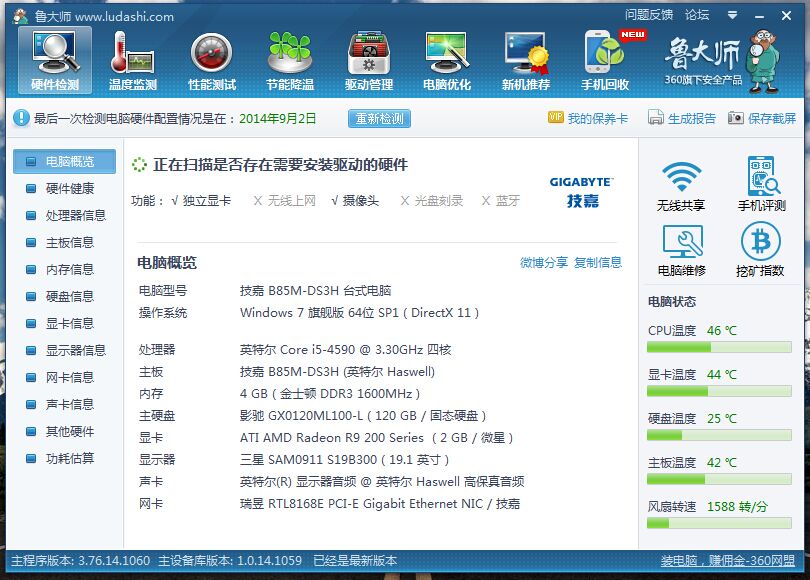The width and height of the screenshot is (810, 580).
Task: Open the 硬件检测 hardware detection tool
Action: 55,60
